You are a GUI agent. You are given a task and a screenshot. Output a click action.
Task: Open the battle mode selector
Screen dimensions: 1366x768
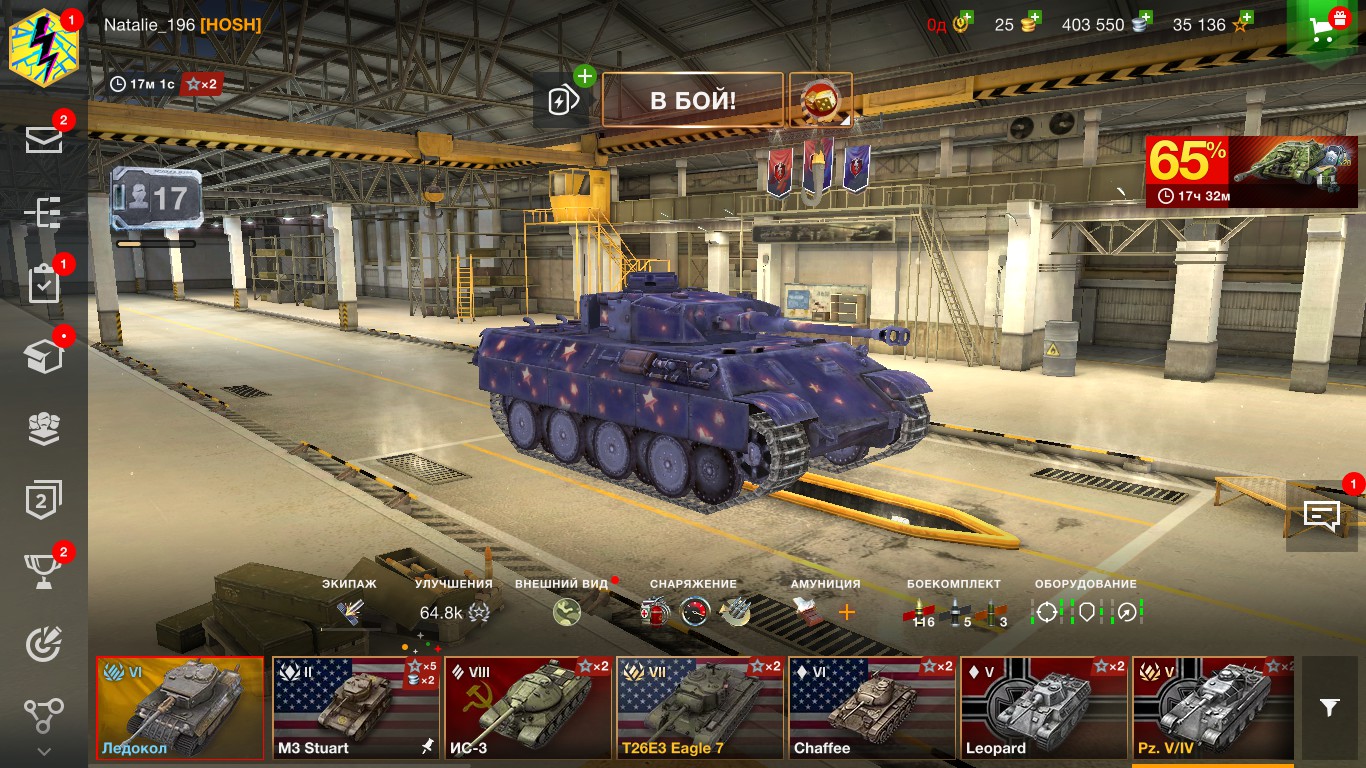pos(821,99)
